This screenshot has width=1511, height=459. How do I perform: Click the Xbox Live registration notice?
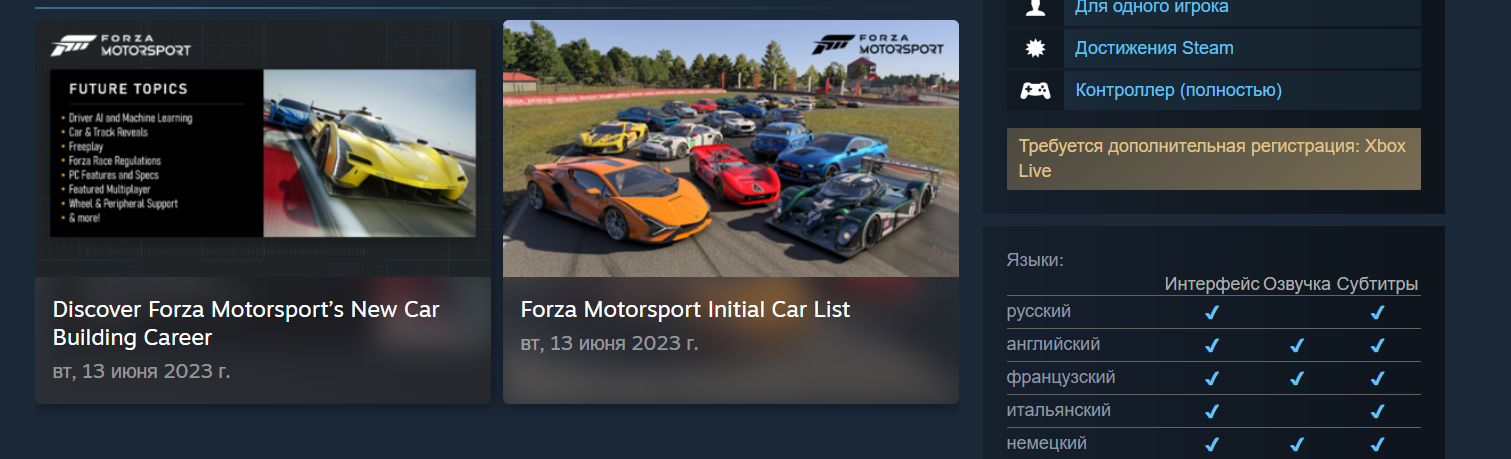click(1213, 158)
